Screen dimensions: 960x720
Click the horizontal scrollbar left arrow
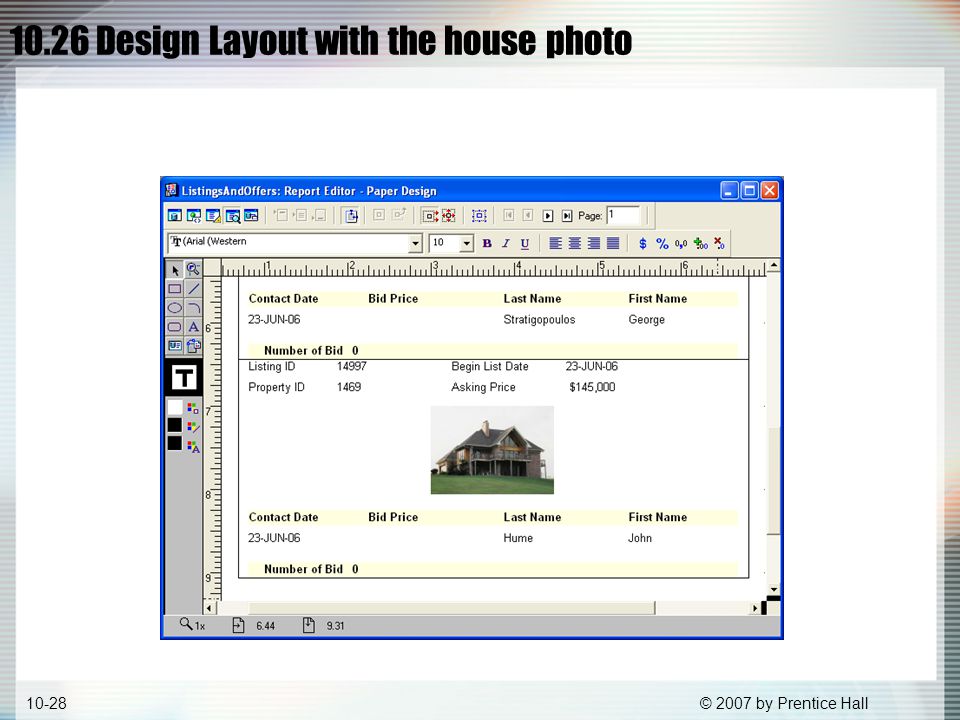click(x=209, y=608)
